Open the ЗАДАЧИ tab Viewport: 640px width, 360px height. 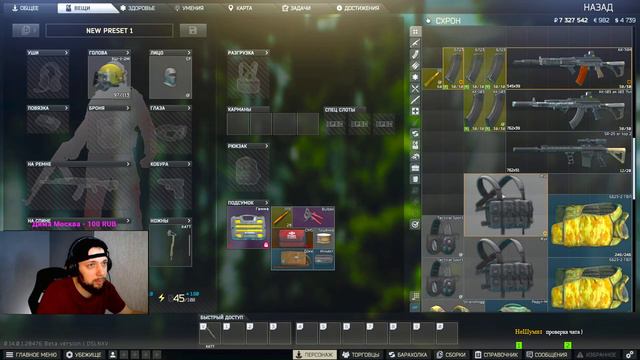tap(296, 8)
